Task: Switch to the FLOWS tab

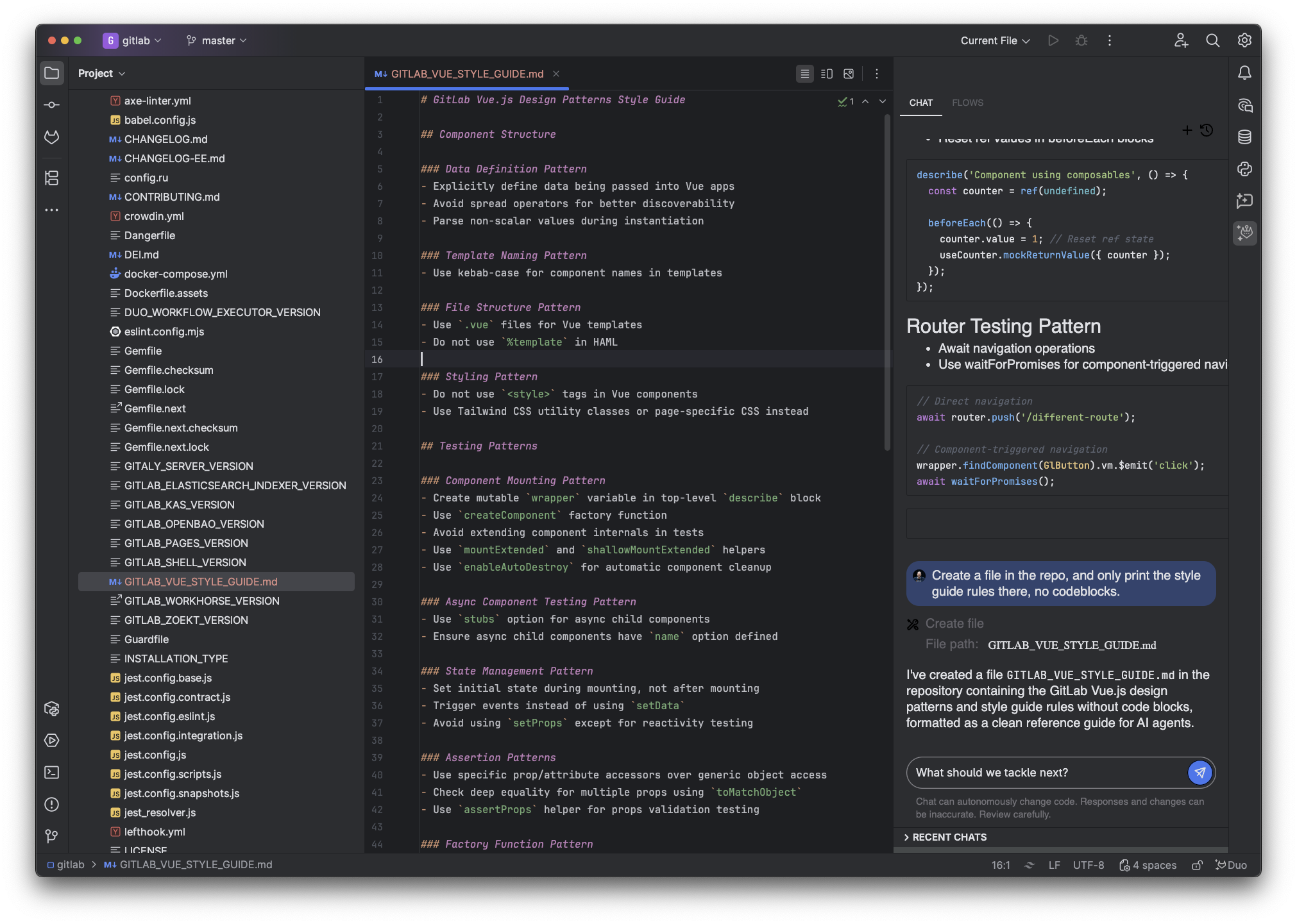Action: click(x=967, y=103)
